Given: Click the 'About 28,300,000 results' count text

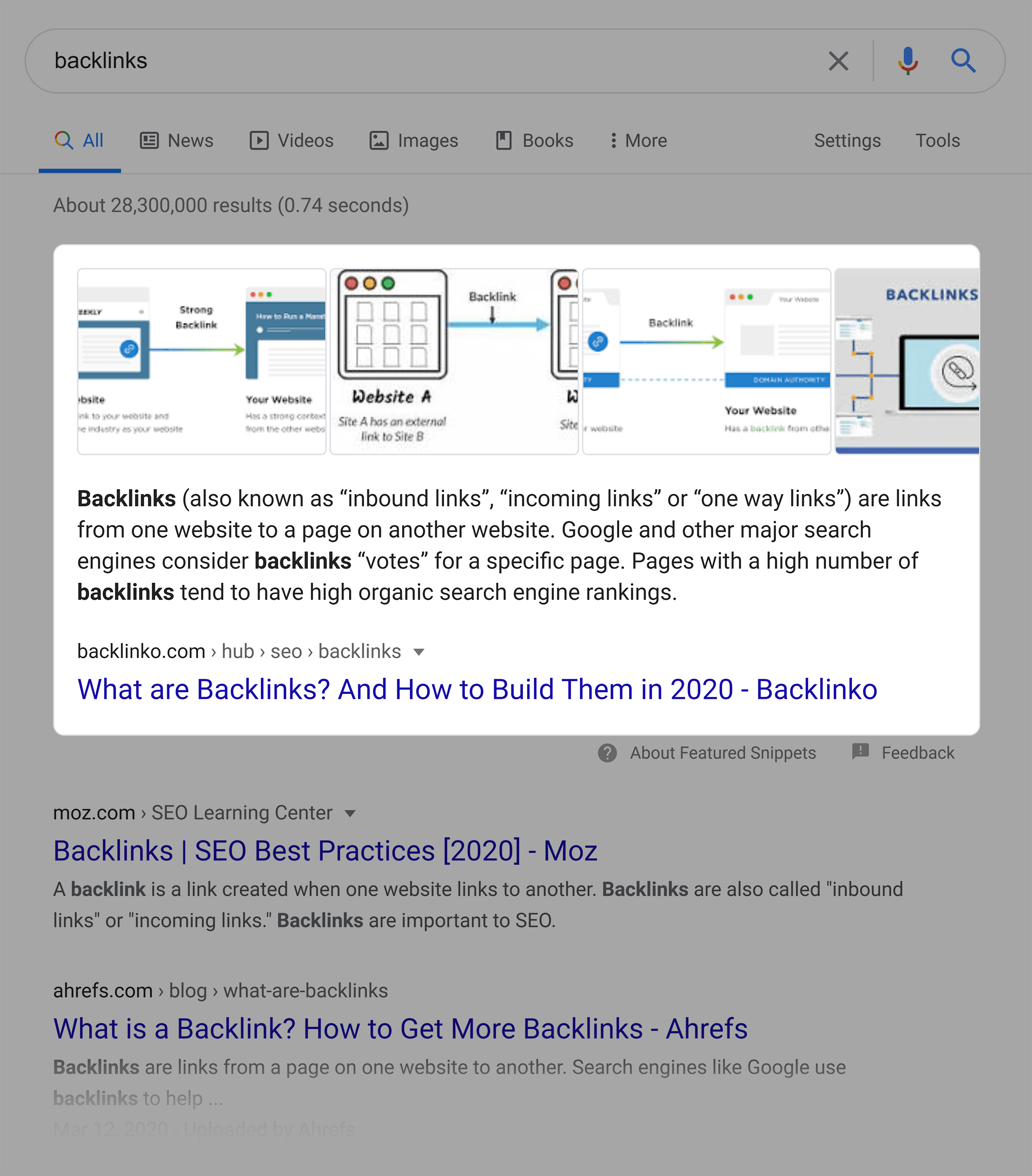Looking at the screenshot, I should [231, 206].
